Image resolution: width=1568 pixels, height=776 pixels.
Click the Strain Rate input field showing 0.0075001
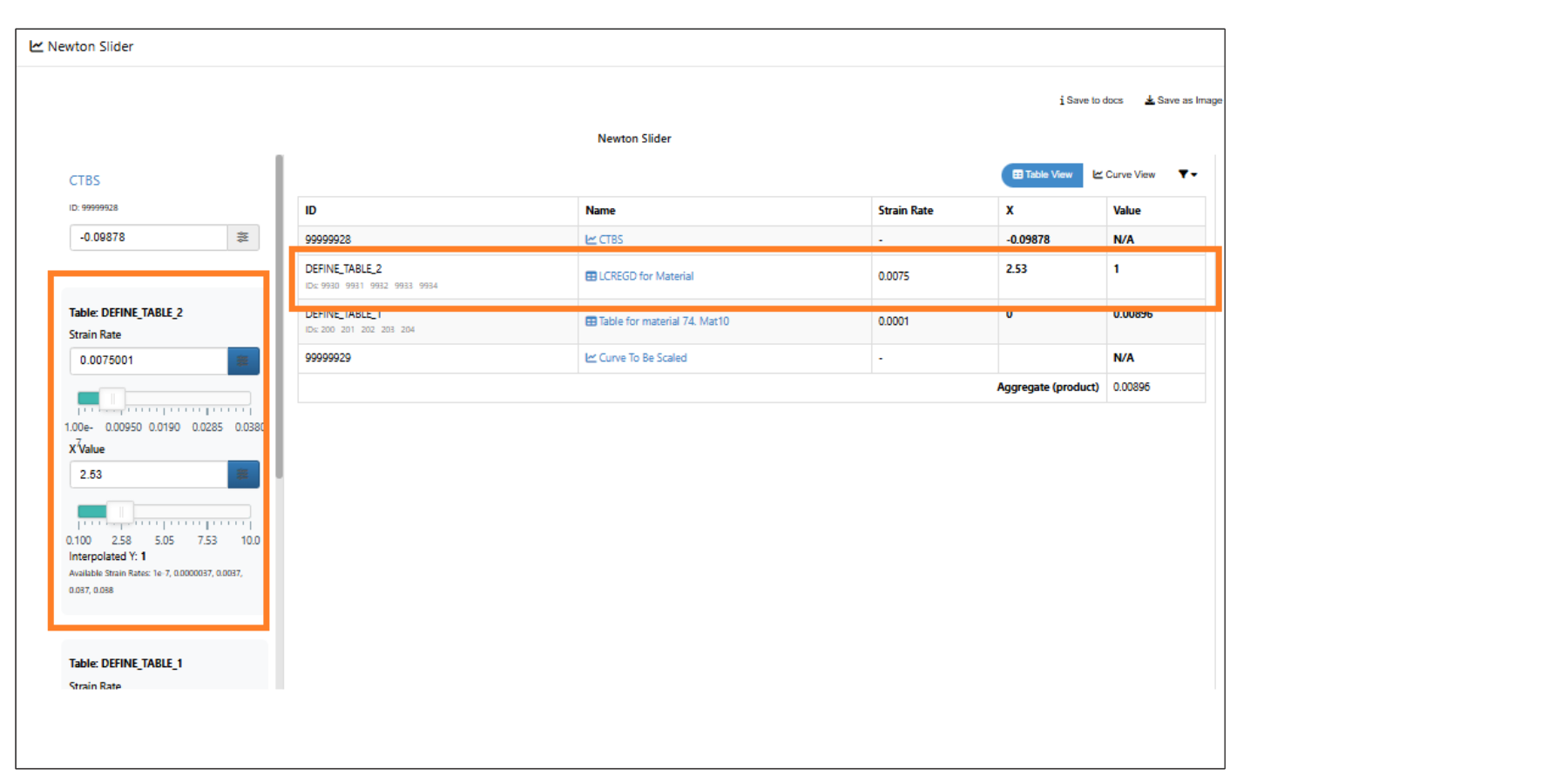click(x=149, y=361)
